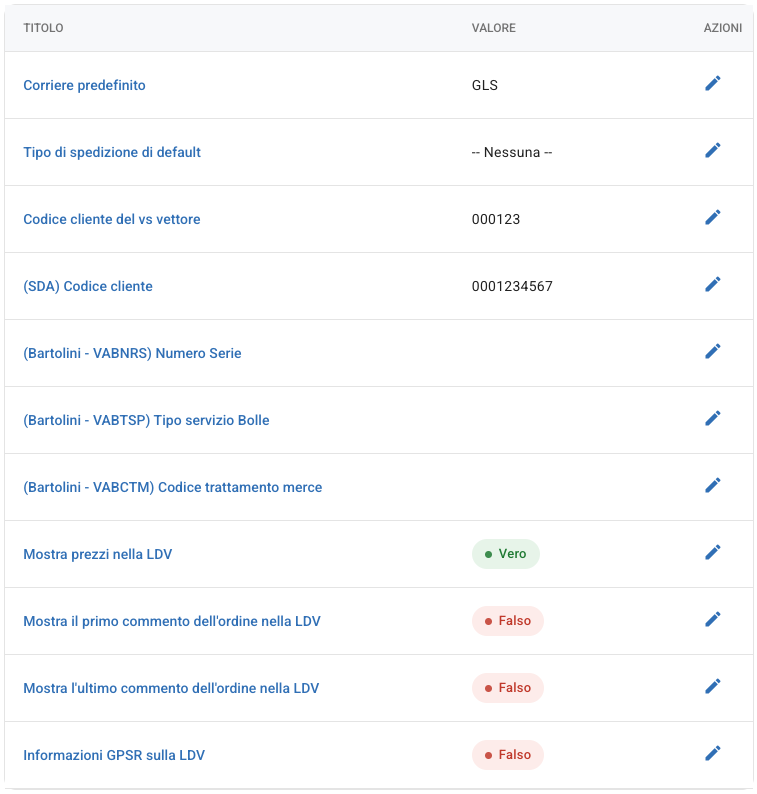The height and width of the screenshot is (794, 757).
Task: Click the Codice cliente del vs vettore link
Action: pos(112,219)
